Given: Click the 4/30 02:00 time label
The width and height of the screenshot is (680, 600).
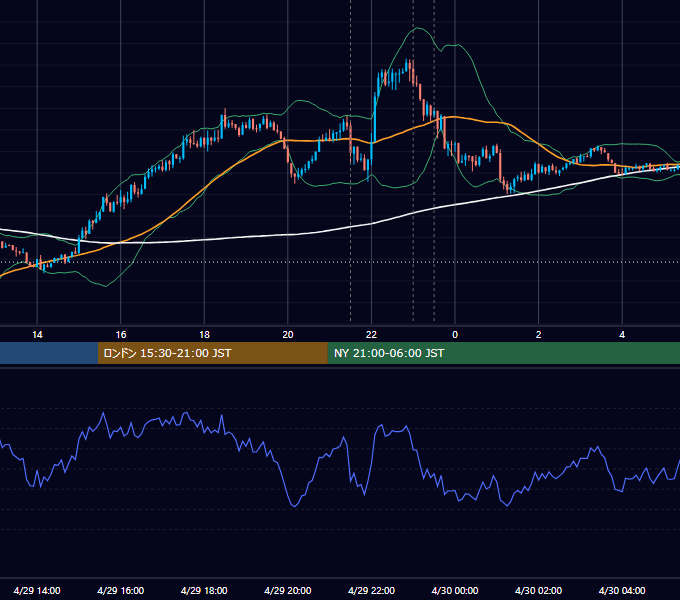Looking at the screenshot, I should pyautogui.click(x=538, y=590).
